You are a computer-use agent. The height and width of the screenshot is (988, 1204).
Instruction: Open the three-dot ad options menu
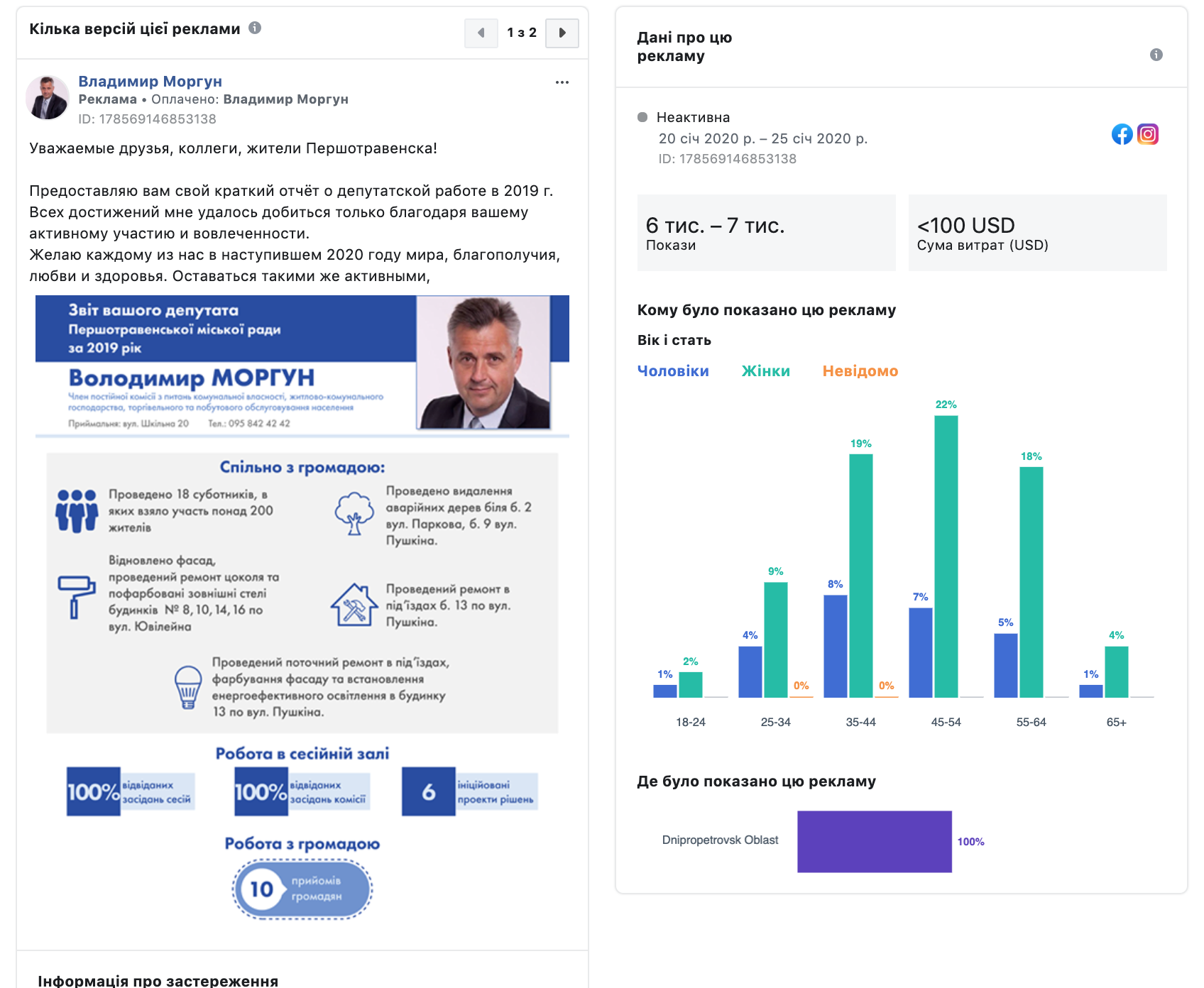coord(562,82)
